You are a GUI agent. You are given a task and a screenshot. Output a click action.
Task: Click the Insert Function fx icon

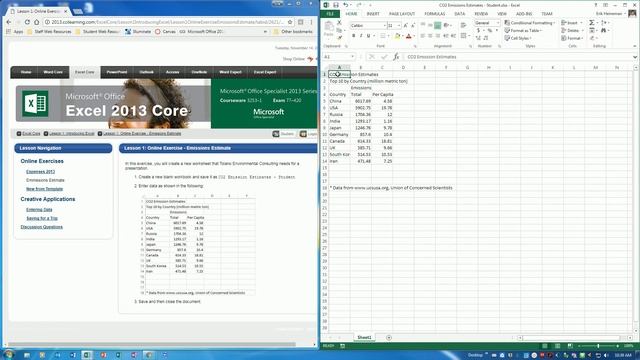pos(396,57)
